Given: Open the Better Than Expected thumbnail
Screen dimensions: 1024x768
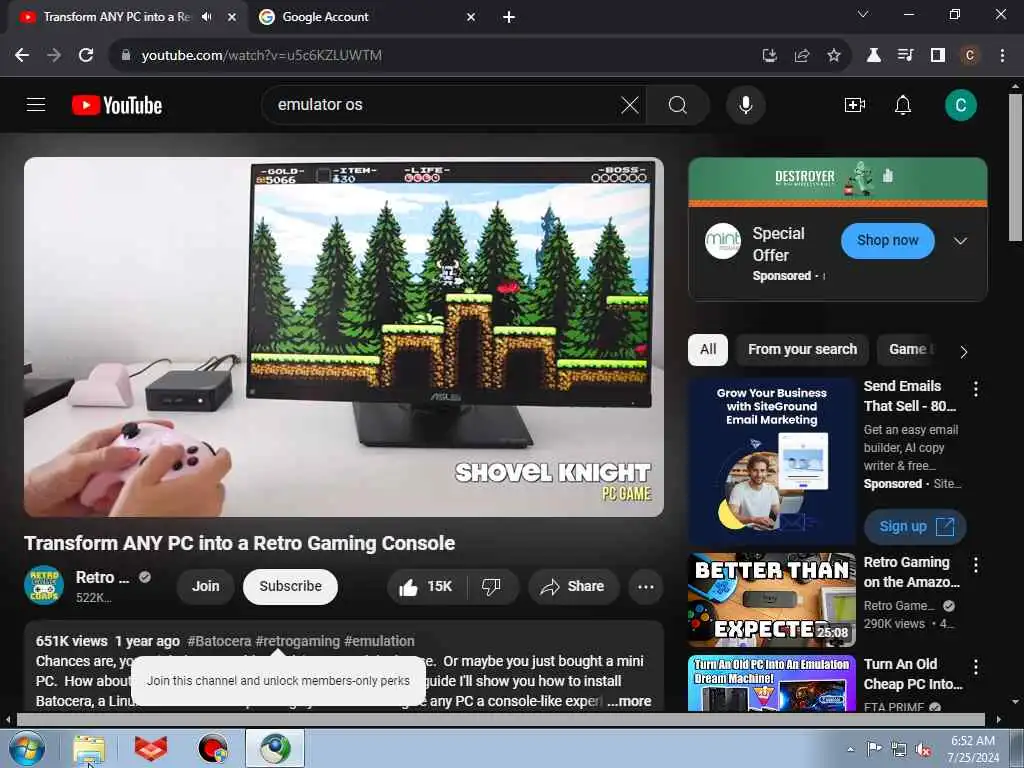Looking at the screenshot, I should pos(772,600).
